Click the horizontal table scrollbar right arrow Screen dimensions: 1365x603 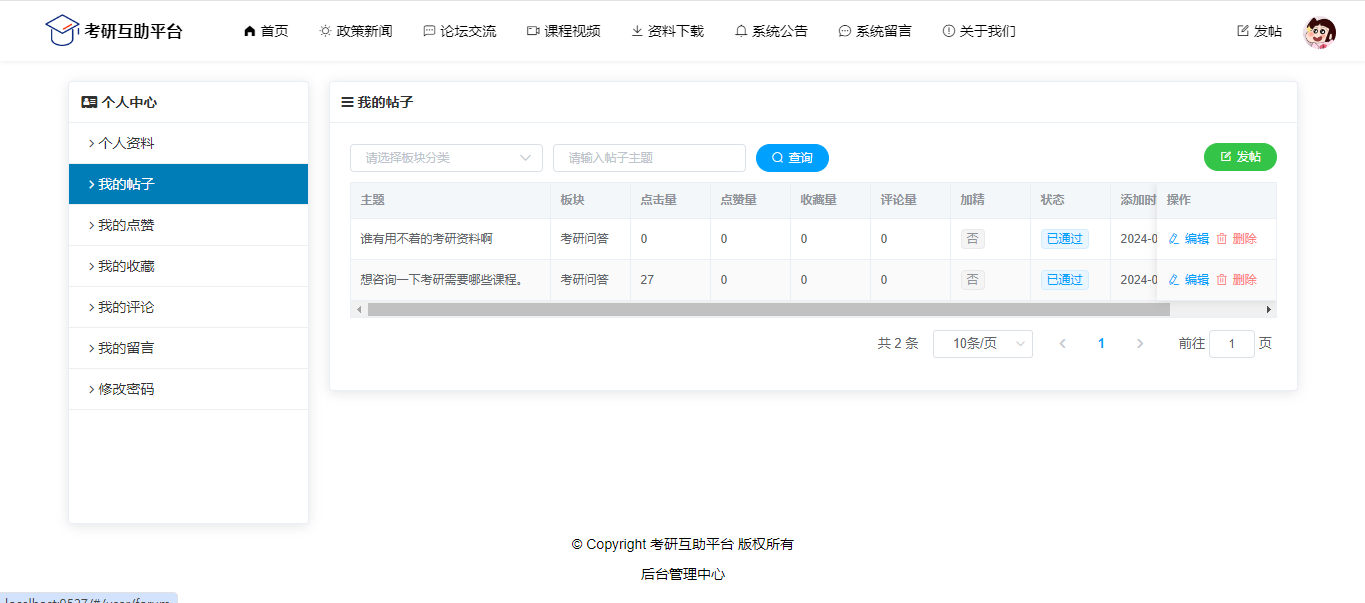(x=1269, y=310)
